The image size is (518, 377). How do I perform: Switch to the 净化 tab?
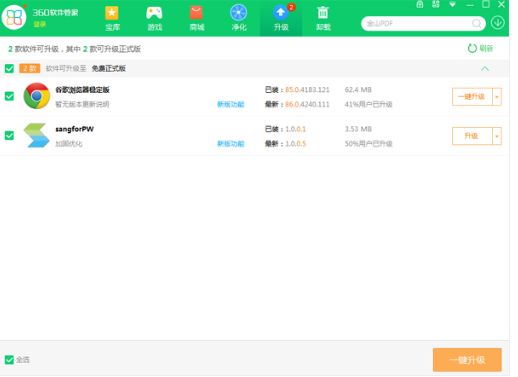coord(239,18)
